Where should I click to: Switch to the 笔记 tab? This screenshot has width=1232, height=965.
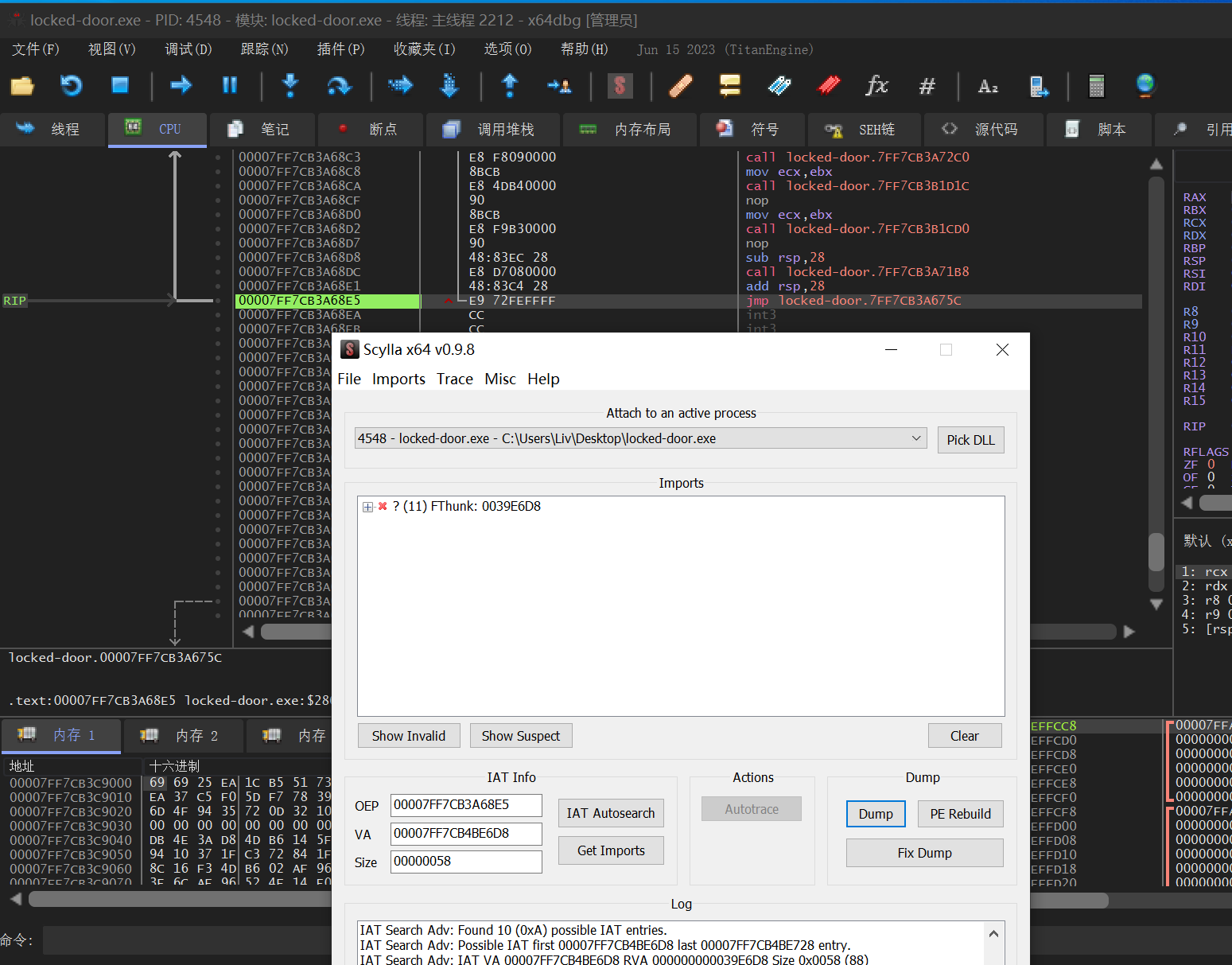coord(262,129)
